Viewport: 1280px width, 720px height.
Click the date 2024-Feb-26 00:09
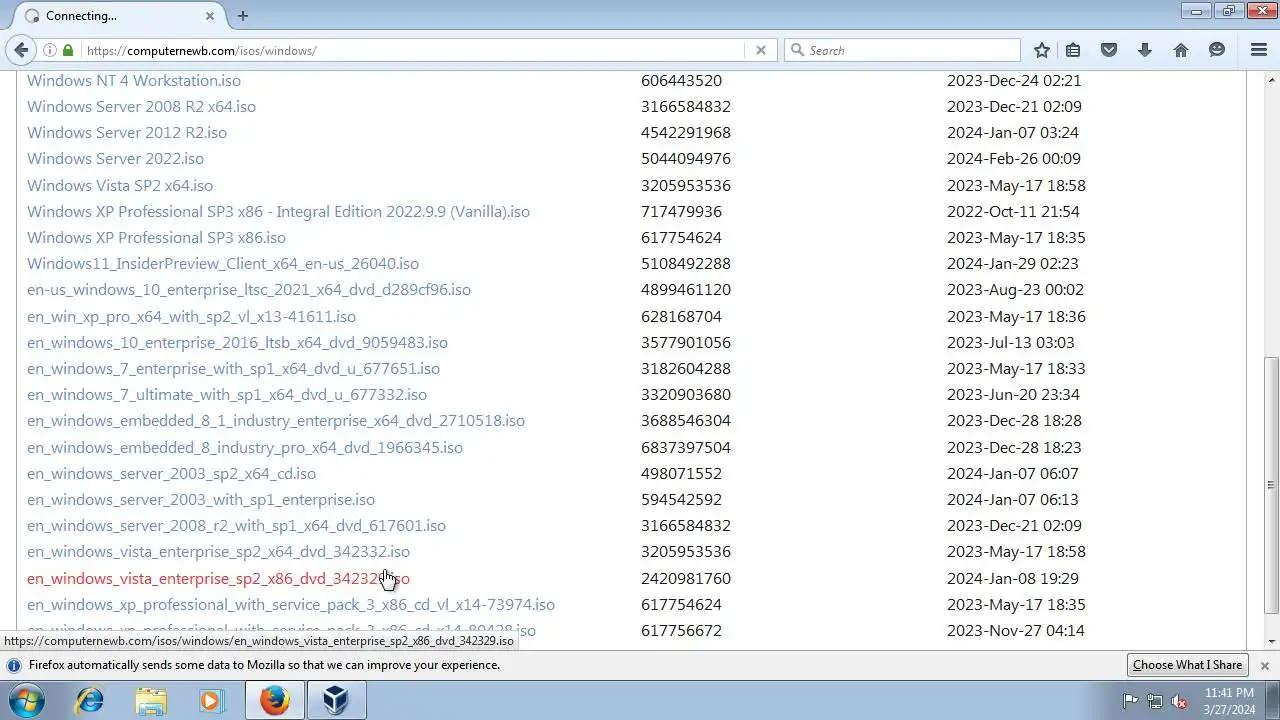(x=1014, y=158)
